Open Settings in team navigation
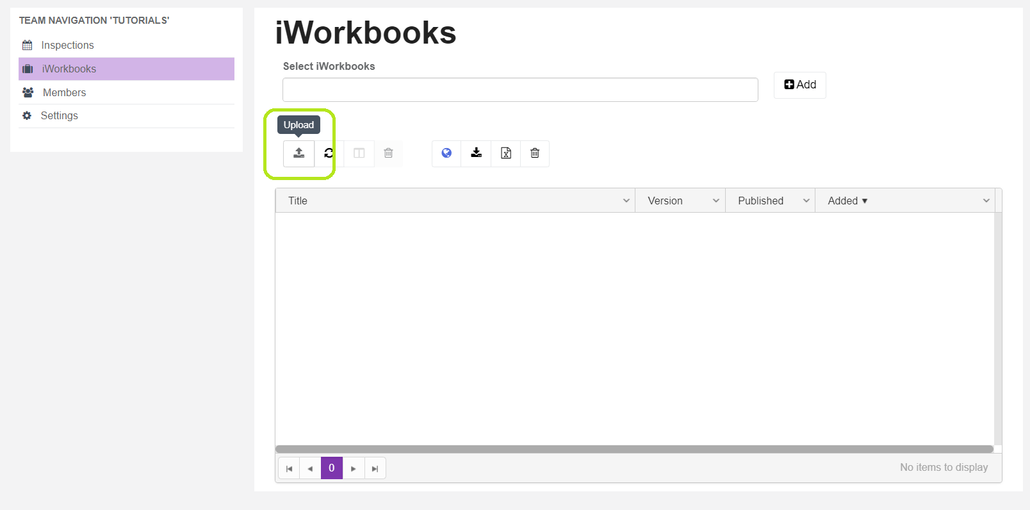 tap(59, 116)
